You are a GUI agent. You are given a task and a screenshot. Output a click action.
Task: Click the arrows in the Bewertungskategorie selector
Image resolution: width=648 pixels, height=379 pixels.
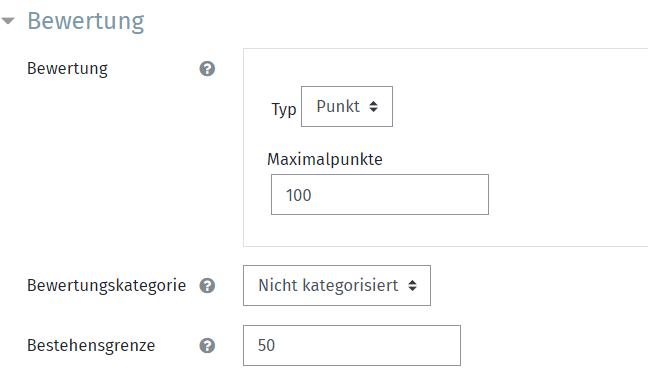pyautogui.click(x=412, y=286)
